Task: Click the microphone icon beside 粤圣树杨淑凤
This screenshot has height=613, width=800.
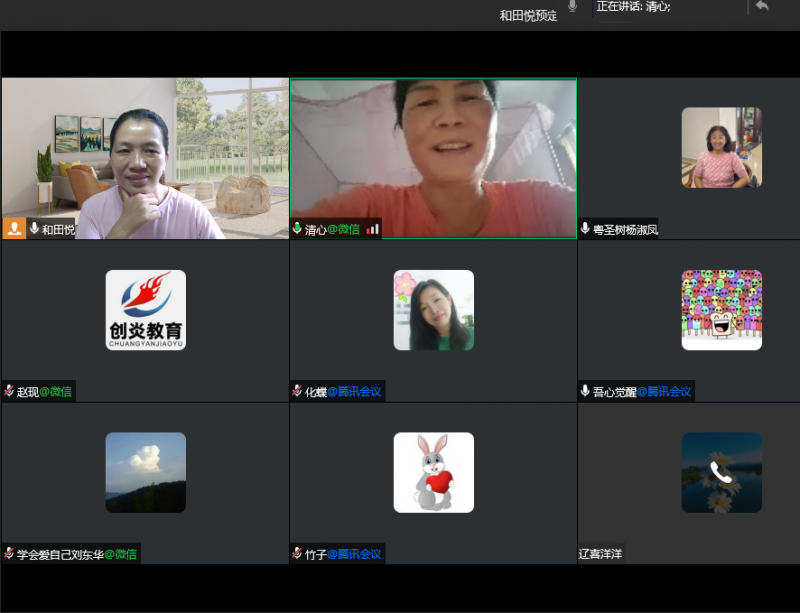Action: [x=585, y=229]
